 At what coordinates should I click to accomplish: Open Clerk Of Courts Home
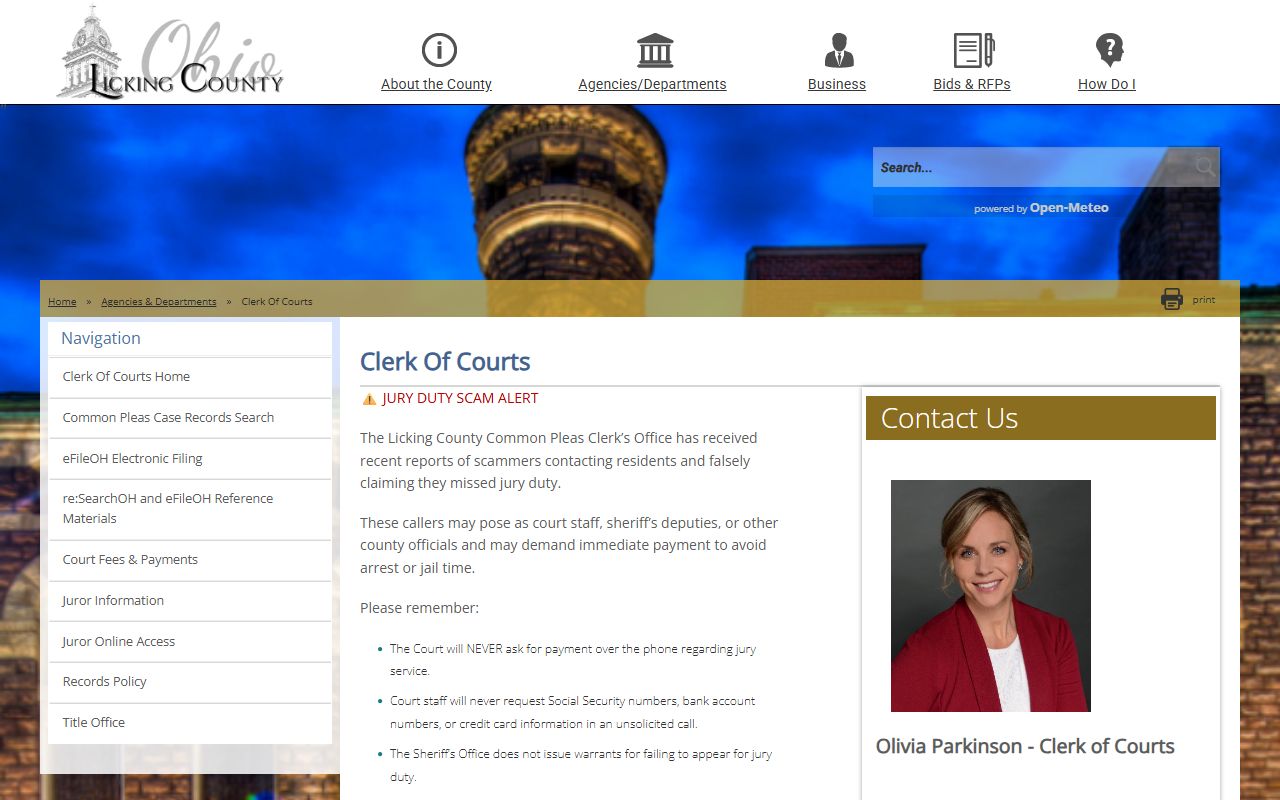click(190, 377)
